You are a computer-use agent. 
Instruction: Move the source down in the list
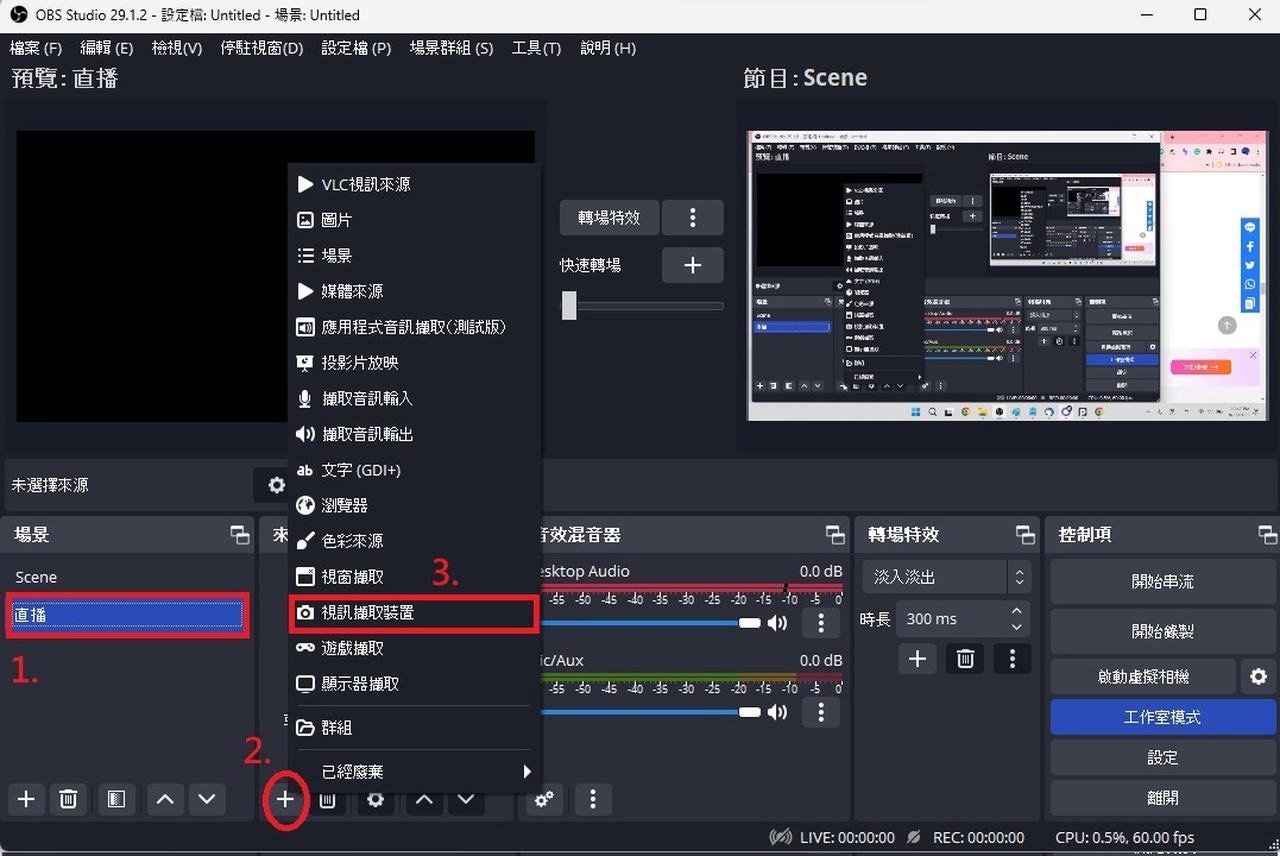click(x=466, y=801)
